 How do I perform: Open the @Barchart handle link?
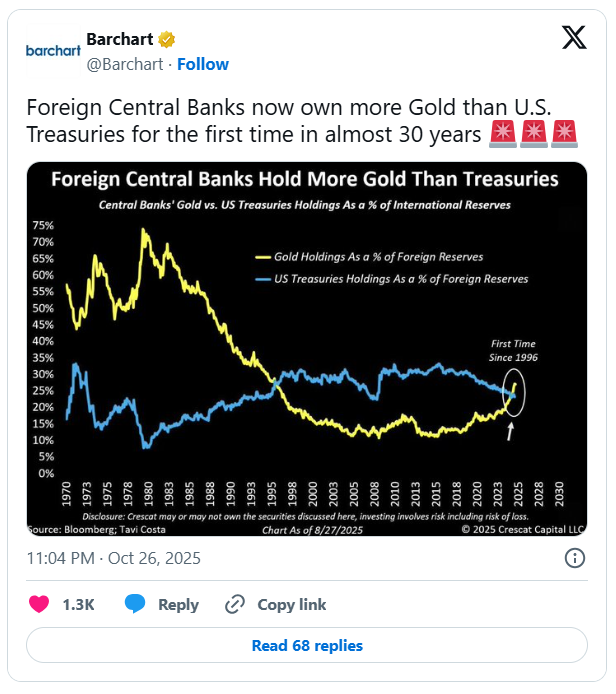(x=124, y=64)
